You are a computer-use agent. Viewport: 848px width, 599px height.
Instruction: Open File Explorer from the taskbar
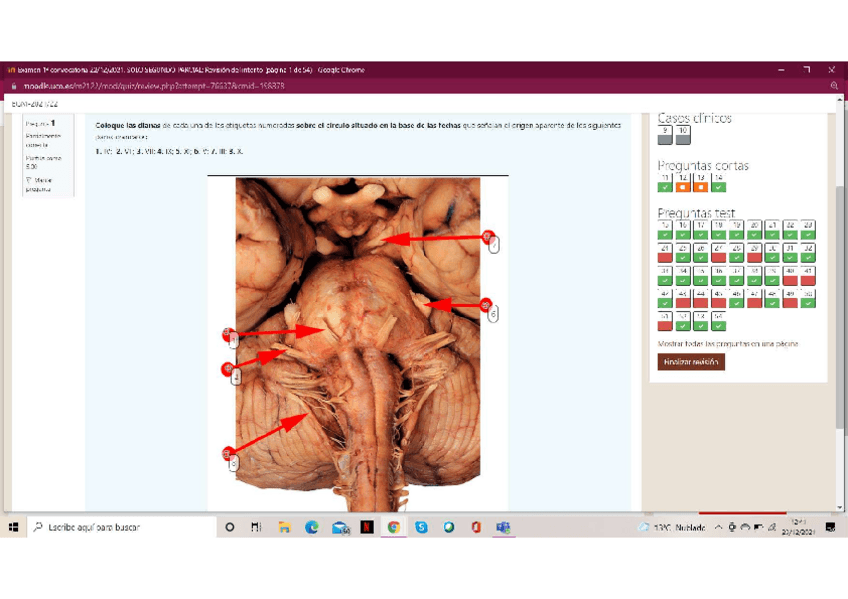pyautogui.click(x=284, y=527)
